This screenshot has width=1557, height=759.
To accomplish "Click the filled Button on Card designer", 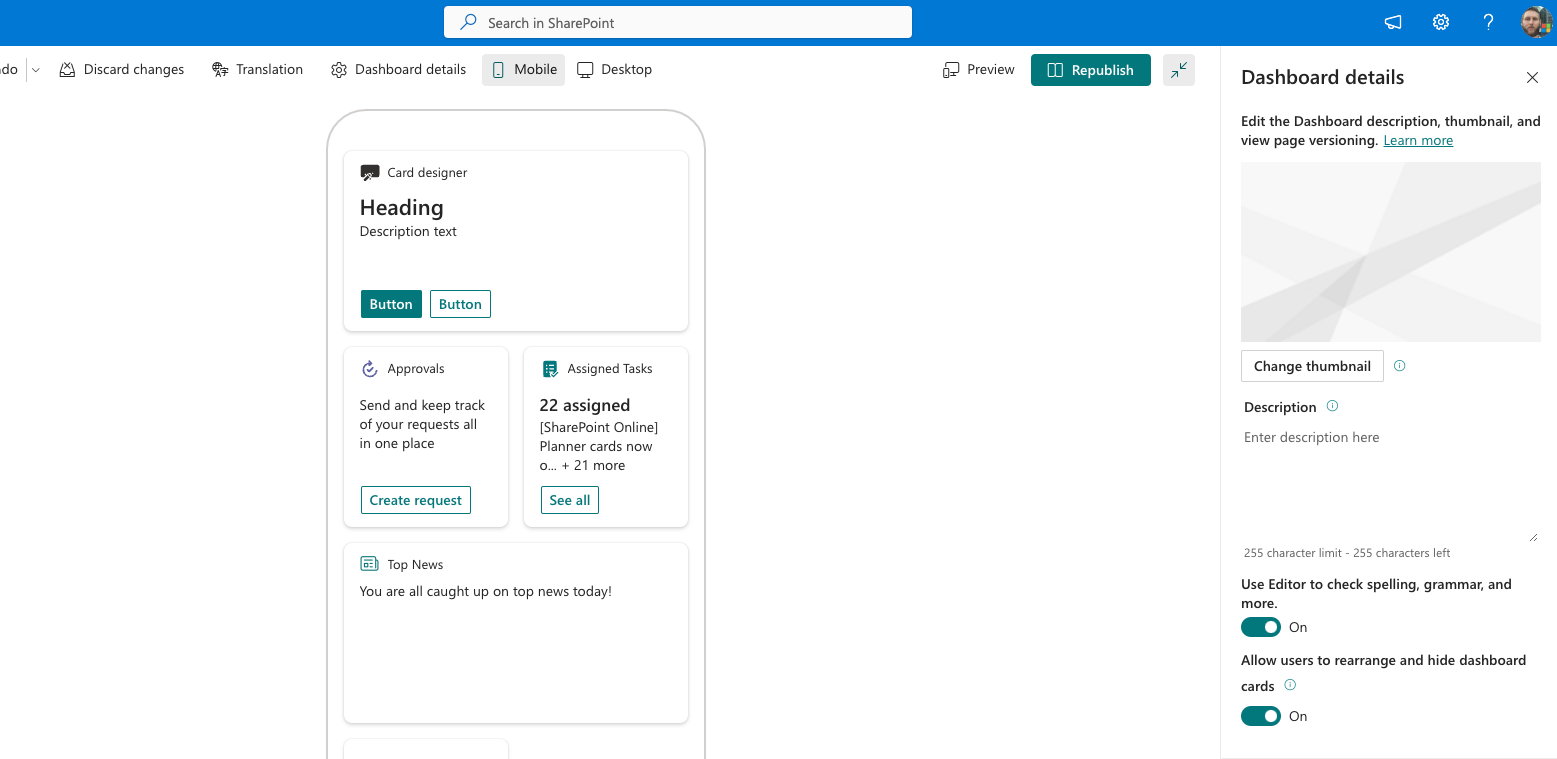I will point(391,304).
